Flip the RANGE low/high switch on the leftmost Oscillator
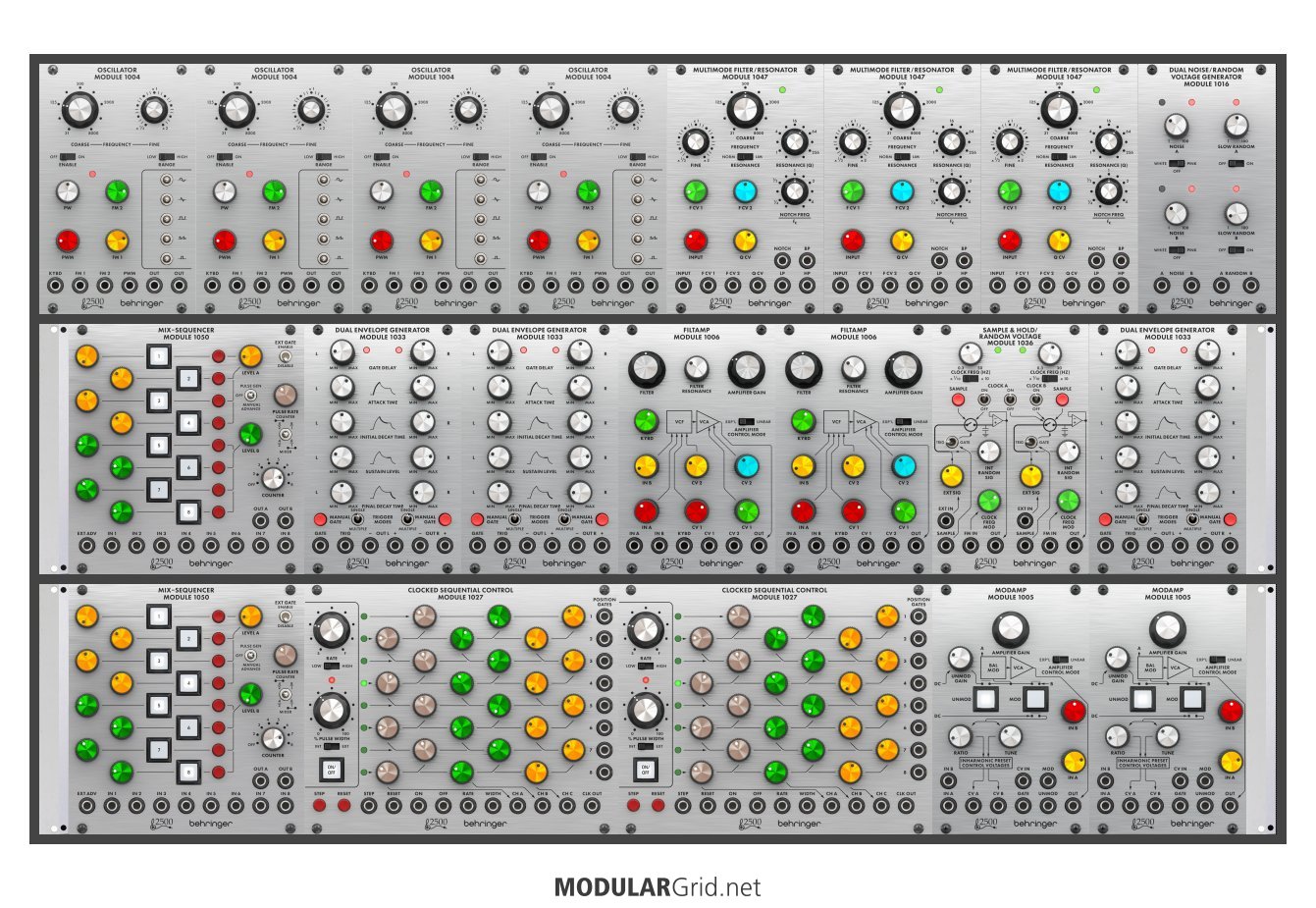Screen dimensions: 1316x908 pyautogui.click(x=166, y=157)
